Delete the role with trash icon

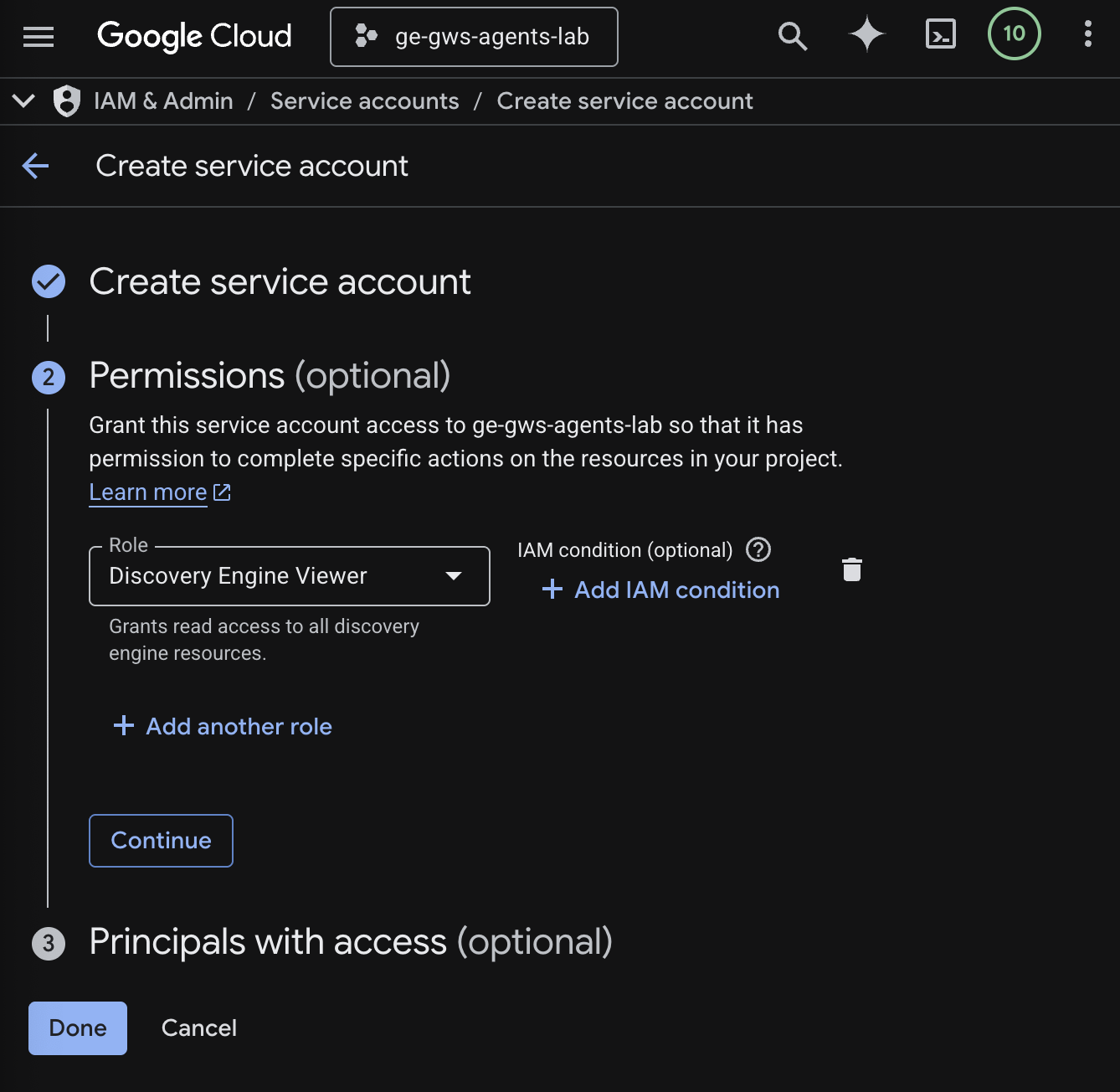tap(851, 569)
